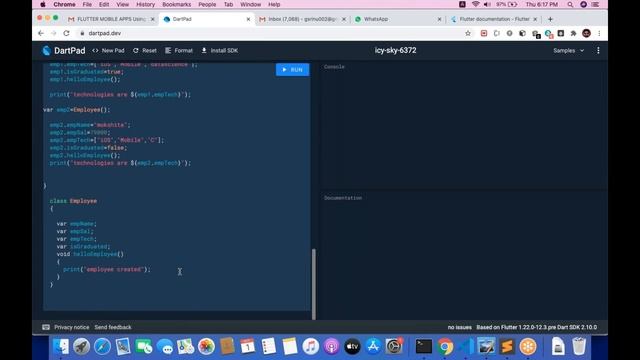Screen dimensions: 640x360
Task: Format the Dart code
Action: (x=179, y=51)
